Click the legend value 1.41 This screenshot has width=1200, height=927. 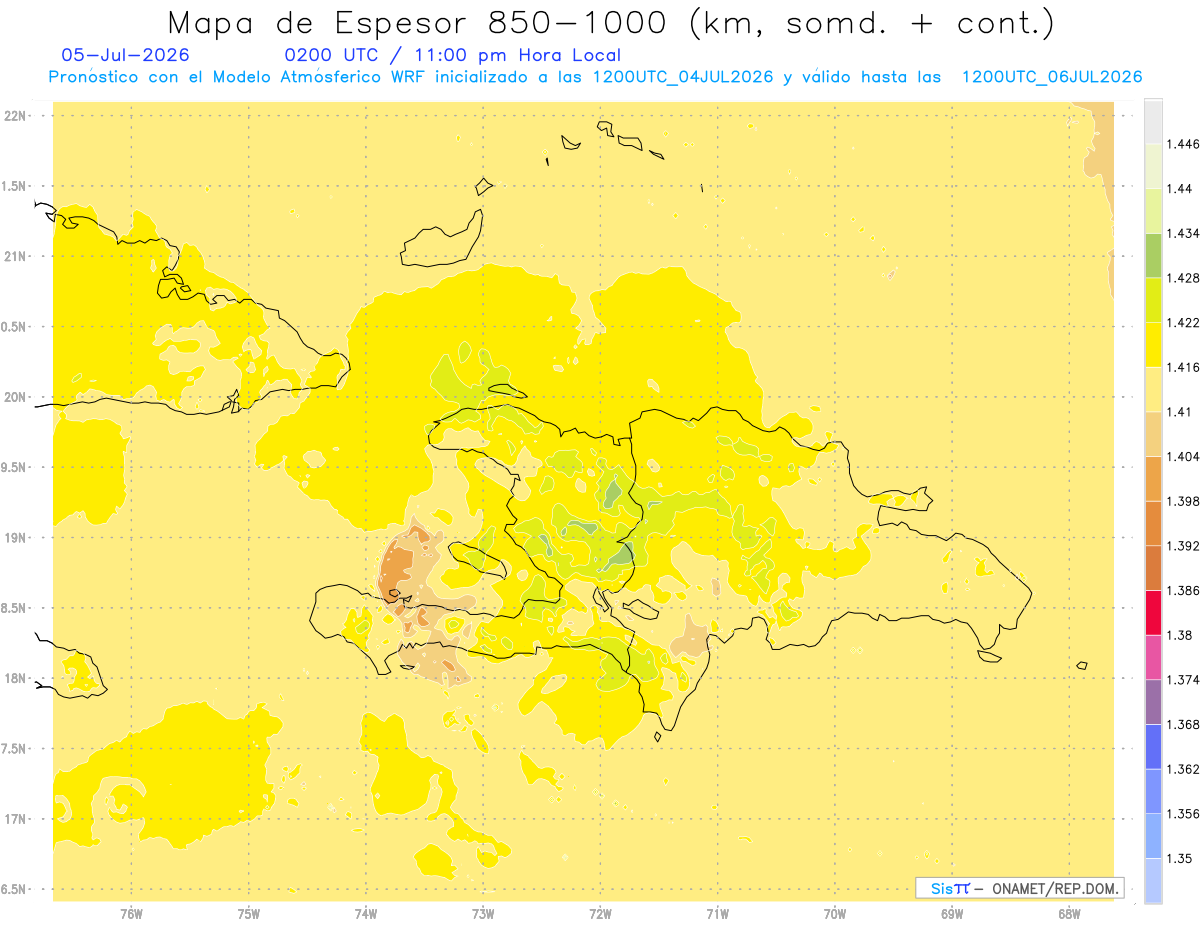click(x=1180, y=412)
